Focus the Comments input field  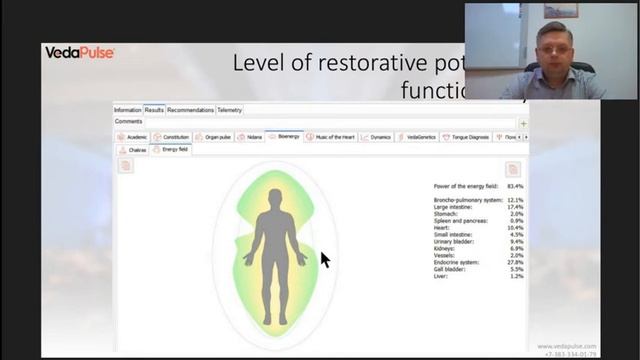point(330,123)
